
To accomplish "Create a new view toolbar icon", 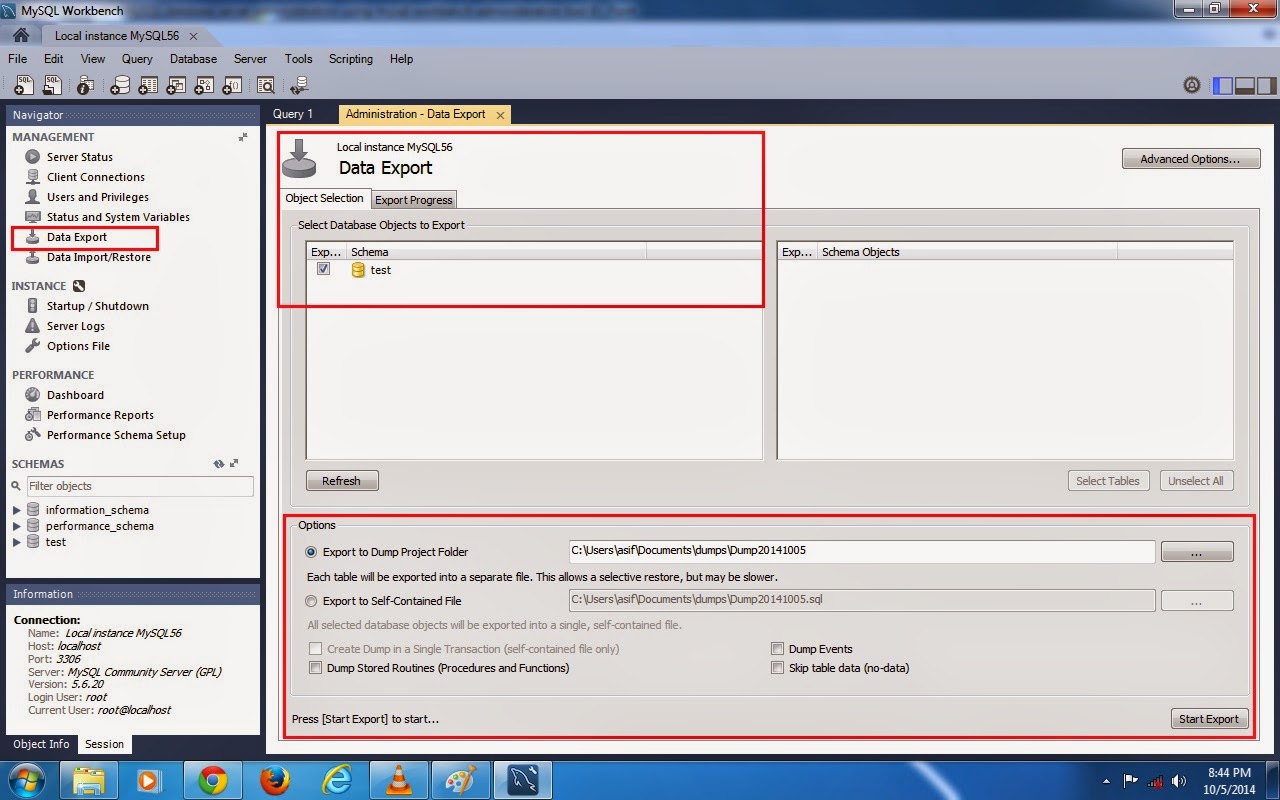I will pos(175,85).
